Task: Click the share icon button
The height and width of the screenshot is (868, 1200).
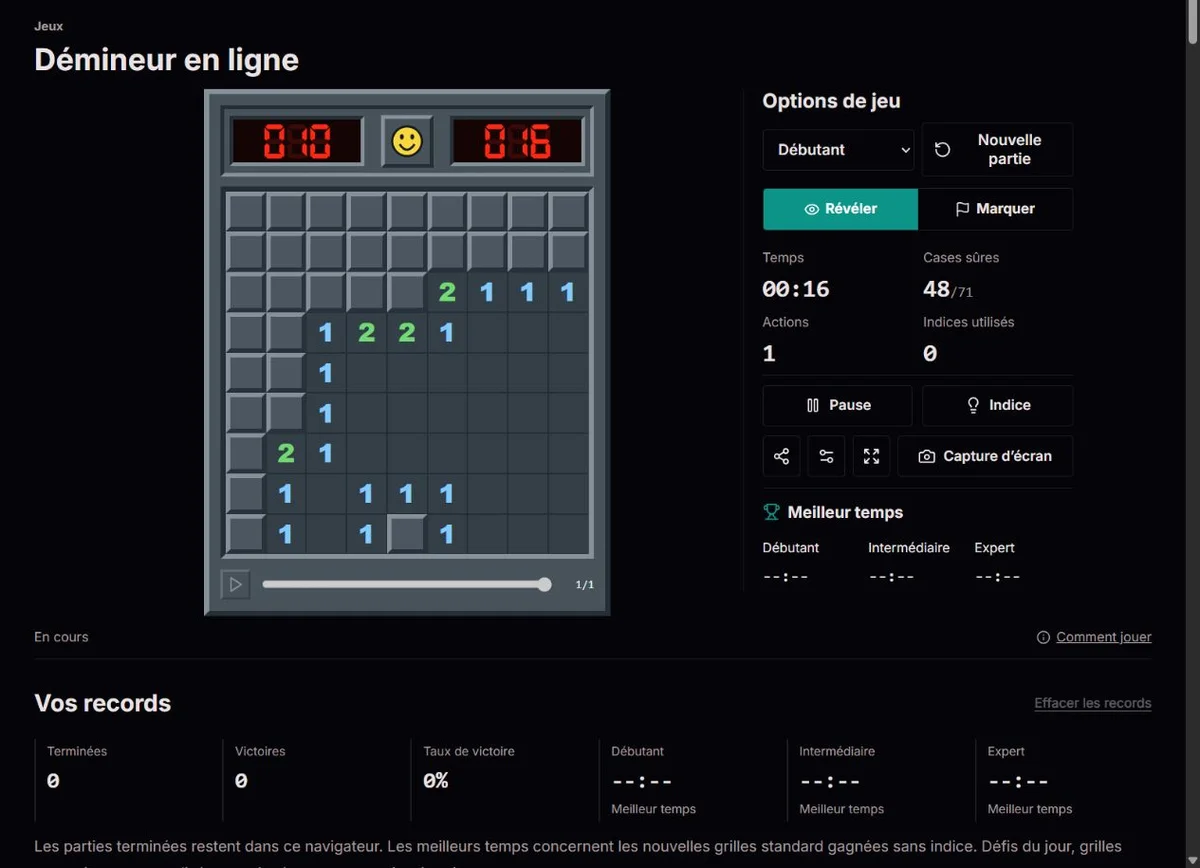Action: click(x=781, y=456)
